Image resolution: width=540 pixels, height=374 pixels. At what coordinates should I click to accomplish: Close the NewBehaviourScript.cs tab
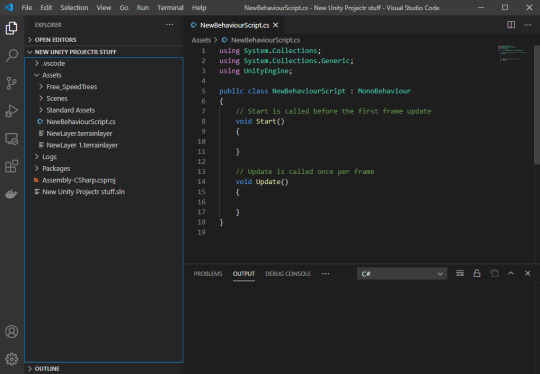click(276, 25)
